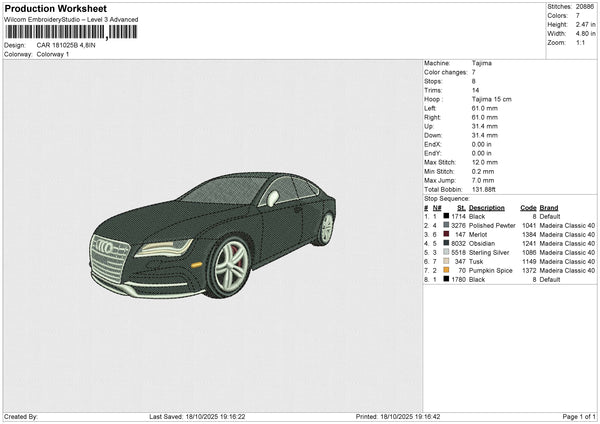Click the Code column header
This screenshot has height=424, width=600.
tap(529, 207)
